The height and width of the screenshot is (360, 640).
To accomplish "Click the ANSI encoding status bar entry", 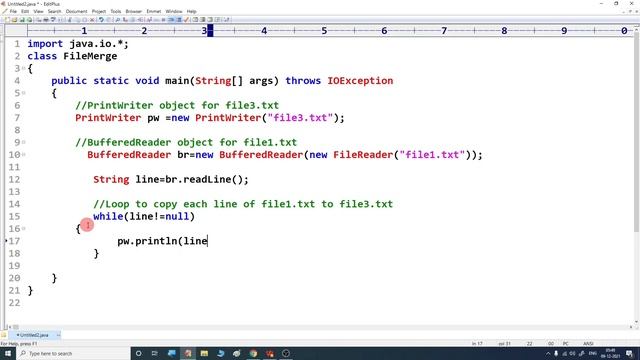I will click(x=588, y=344).
